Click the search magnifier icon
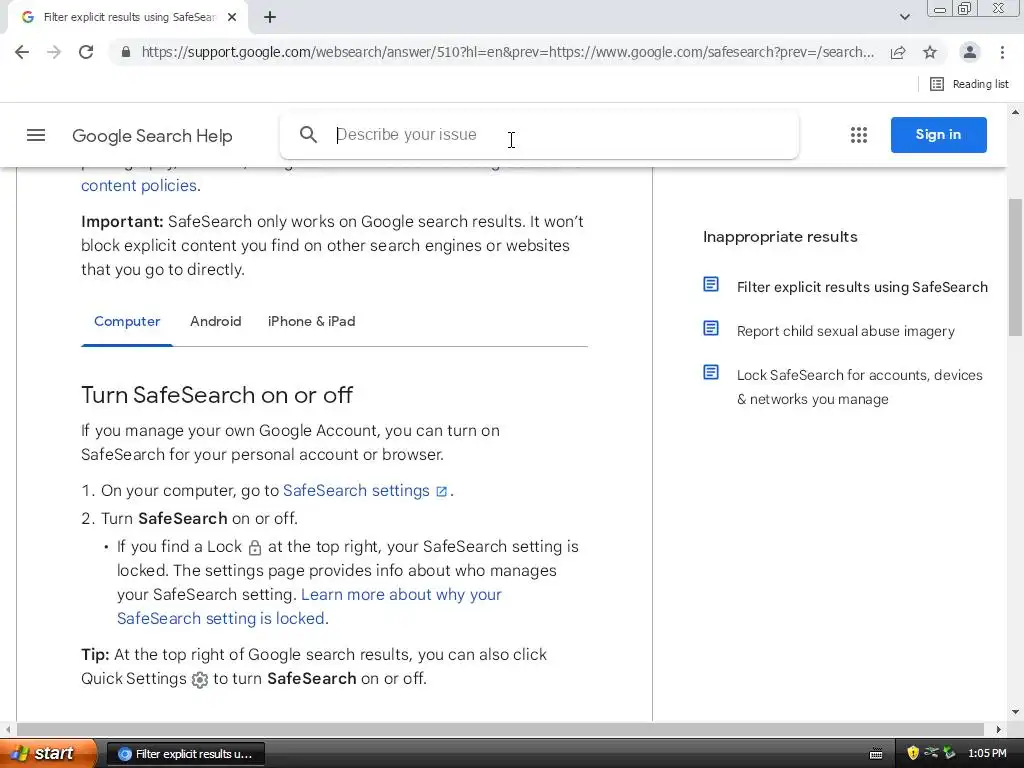Screen dimensions: 1024x768 point(308,135)
